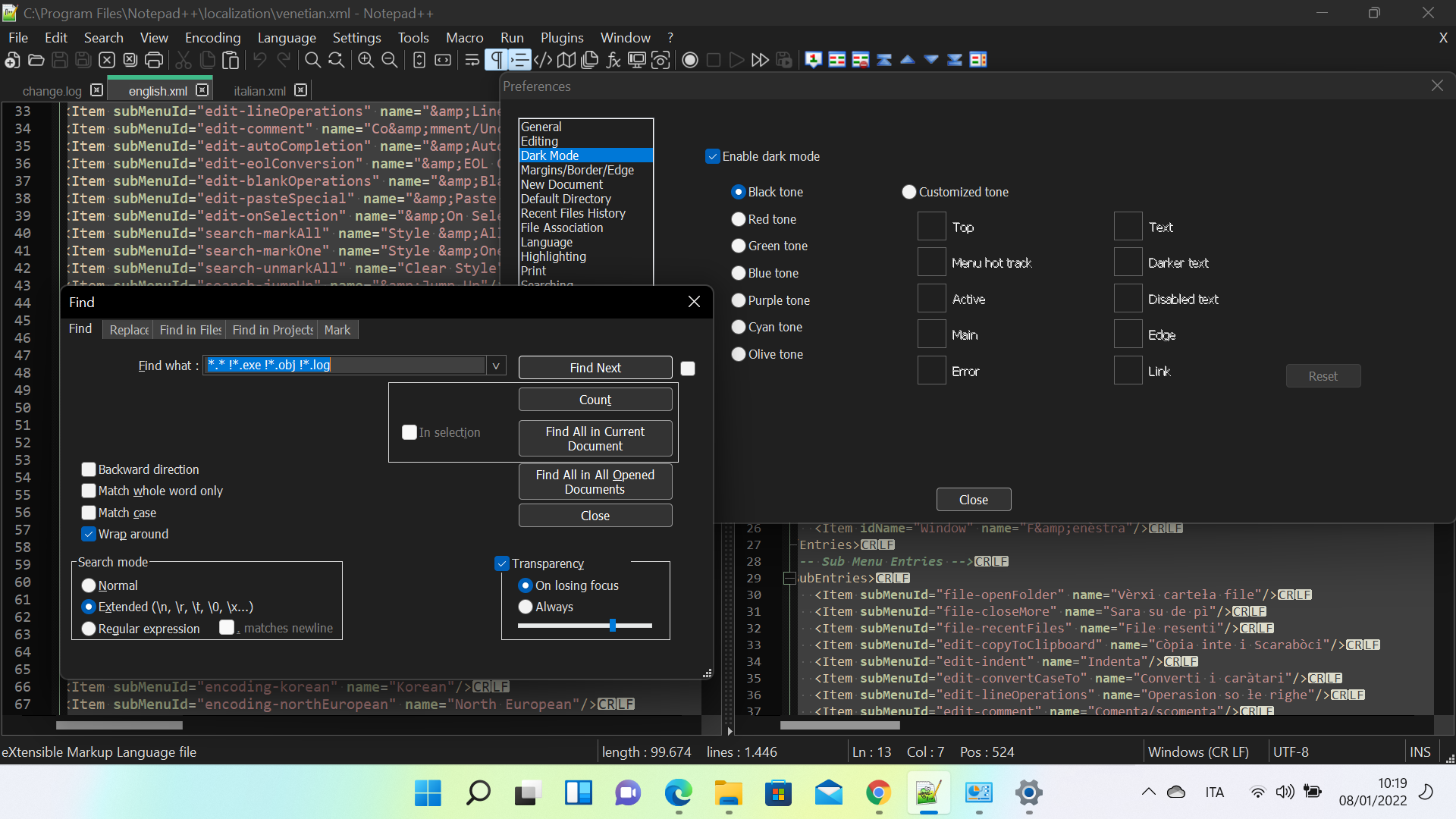Select the Show All Characters pilcrow icon

[495, 60]
